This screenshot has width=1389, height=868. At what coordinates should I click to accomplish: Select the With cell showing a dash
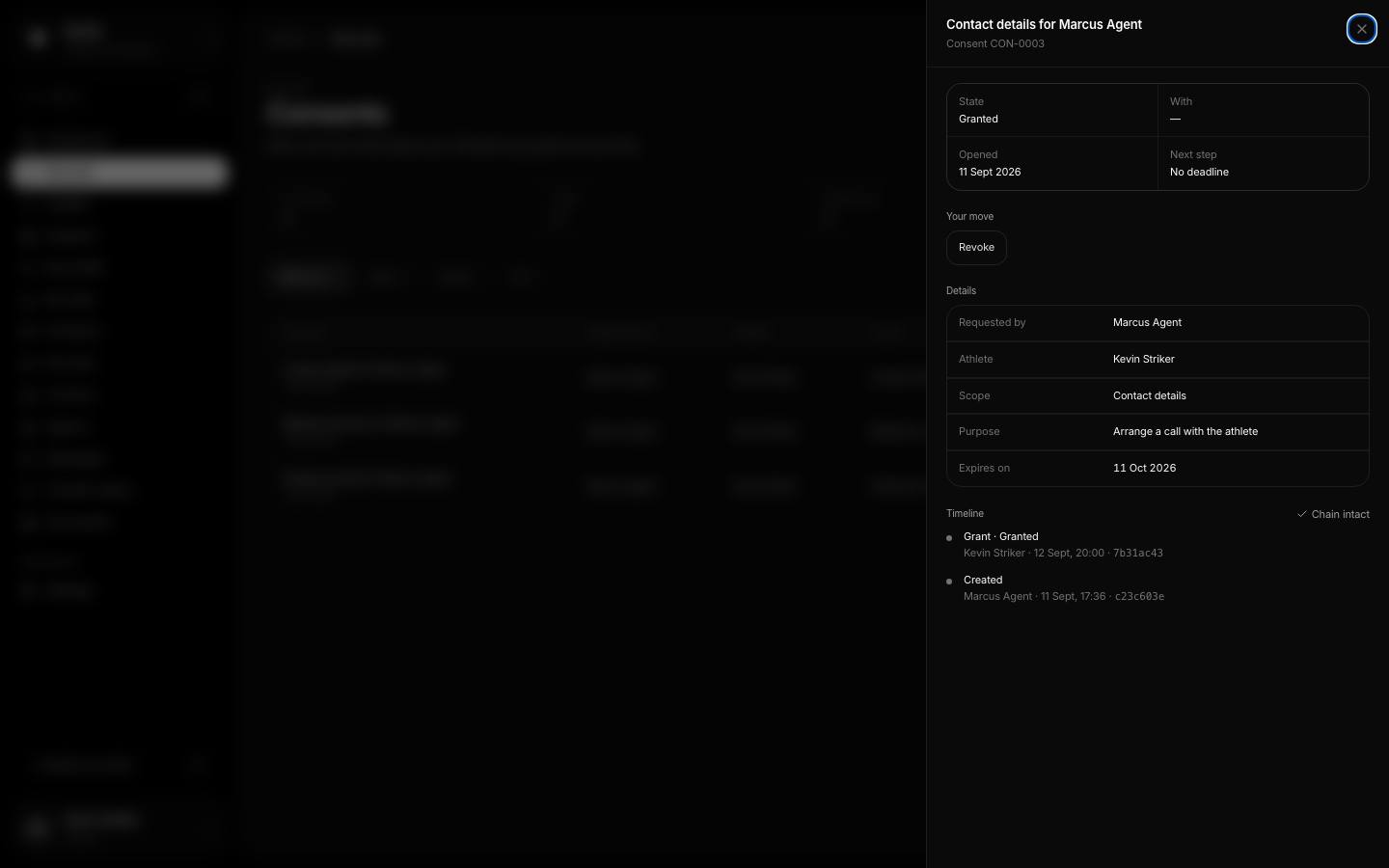(1264, 110)
